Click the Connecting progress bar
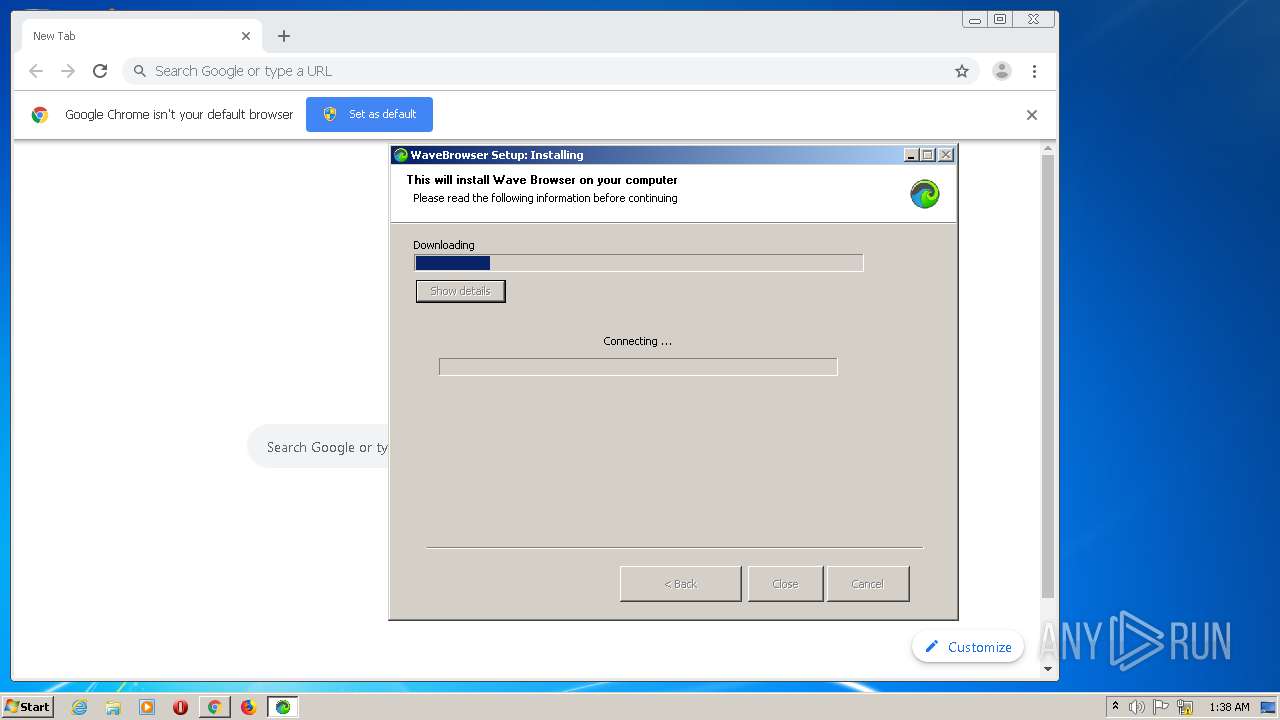Screen dimensions: 1280x720 point(638,367)
